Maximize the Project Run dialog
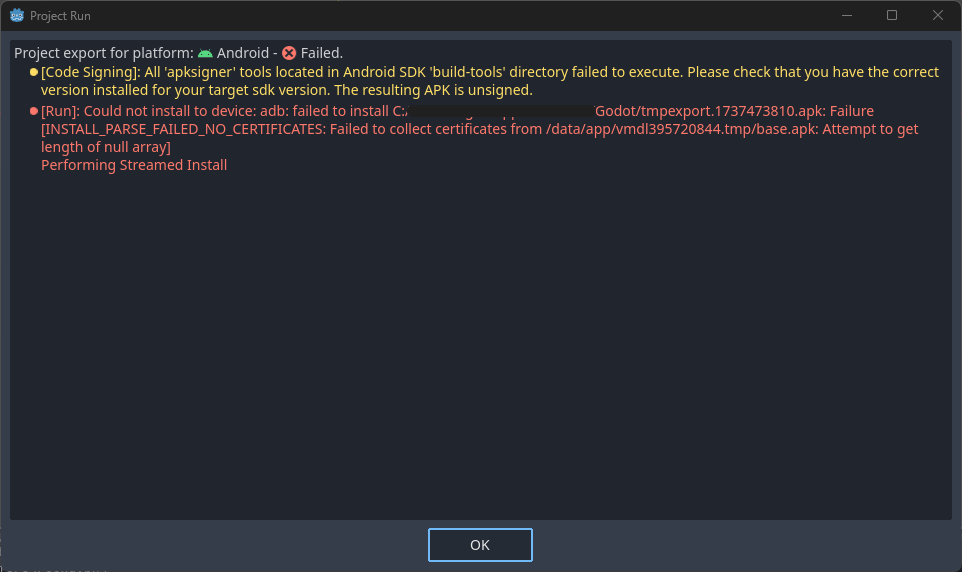Viewport: 962px width, 572px height. tap(892, 15)
